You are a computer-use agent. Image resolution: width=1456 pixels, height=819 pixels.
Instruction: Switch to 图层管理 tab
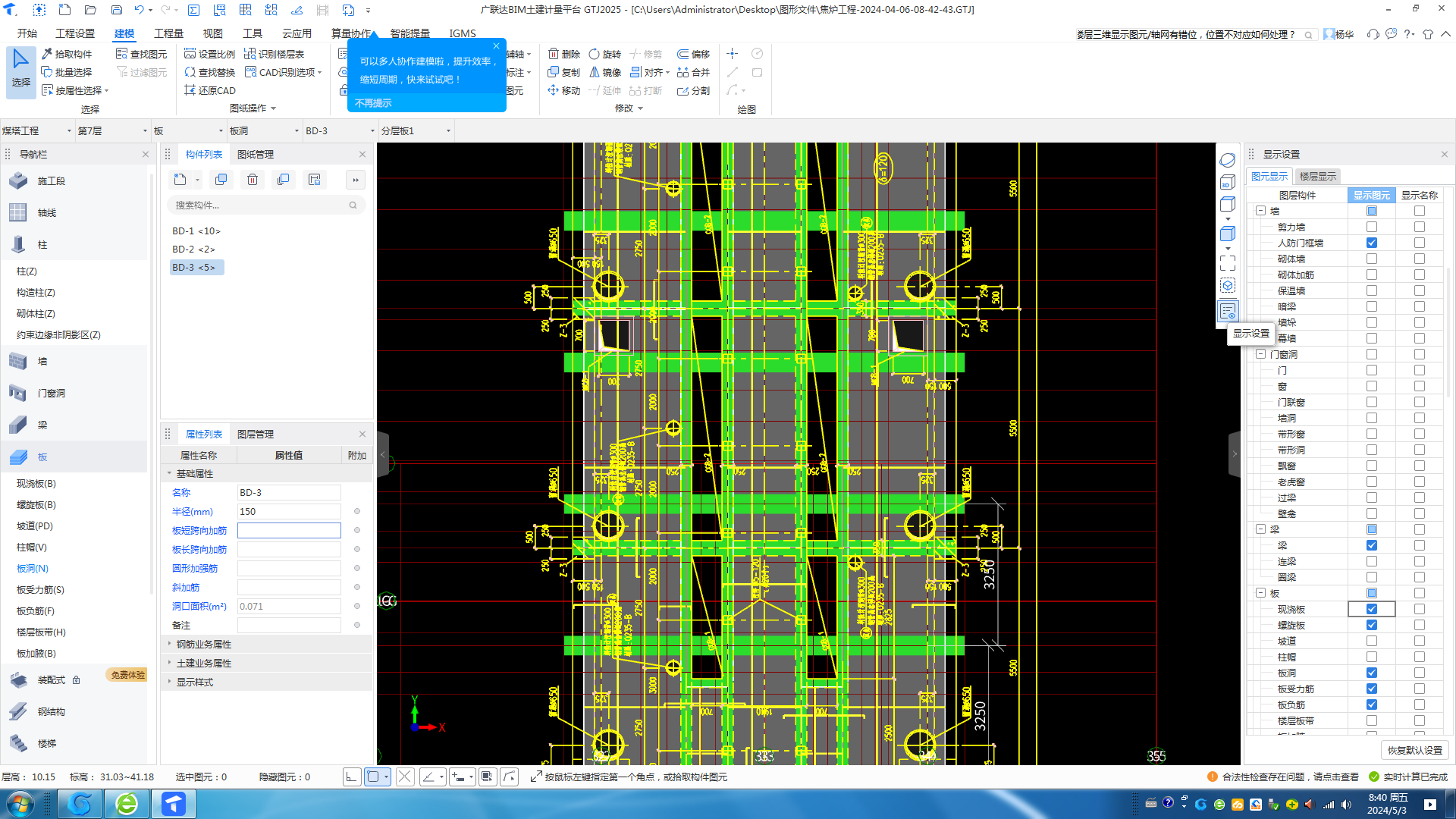point(256,435)
